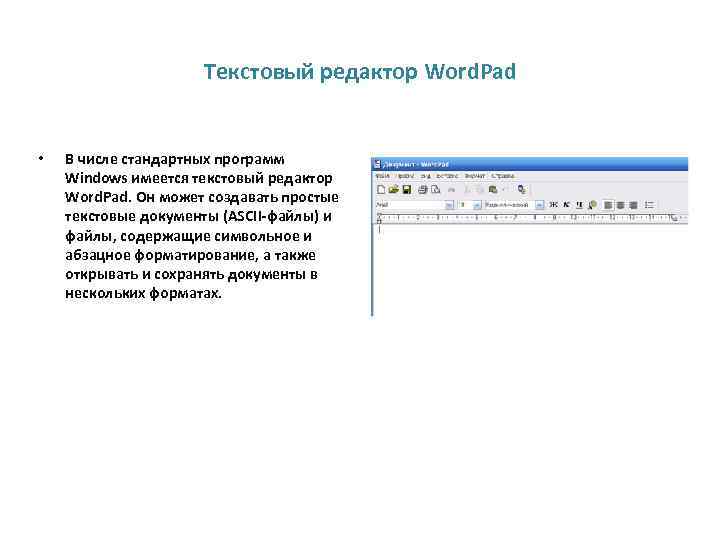
Task: Click the slide title 'Текстовый редактор WordPad'
Action: [x=360, y=72]
